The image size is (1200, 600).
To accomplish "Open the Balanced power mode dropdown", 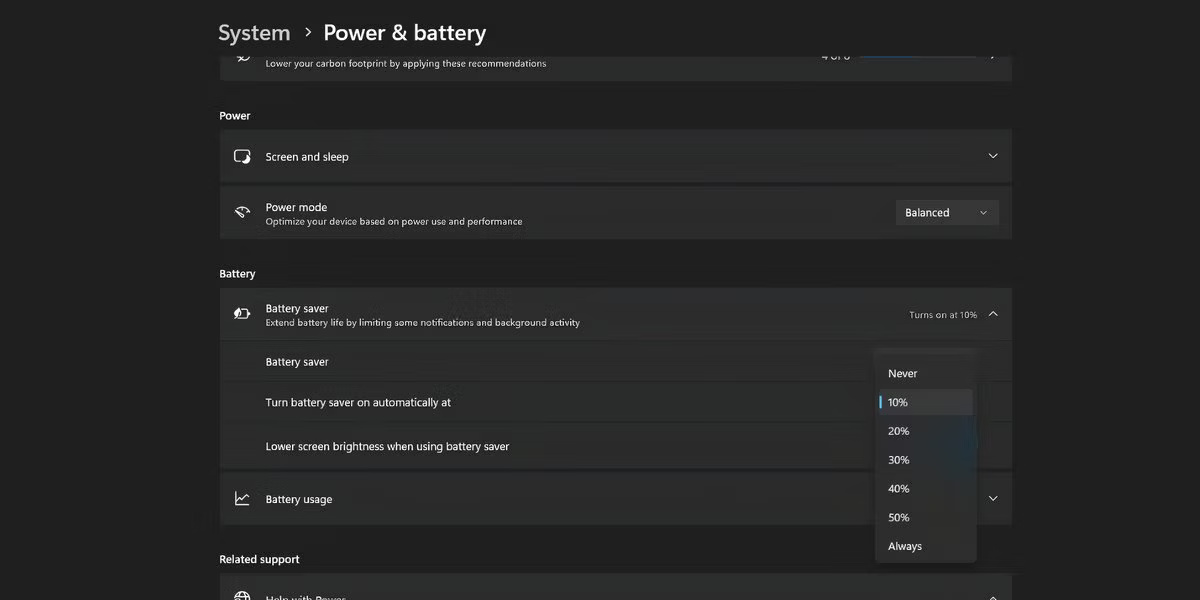I will pos(946,212).
